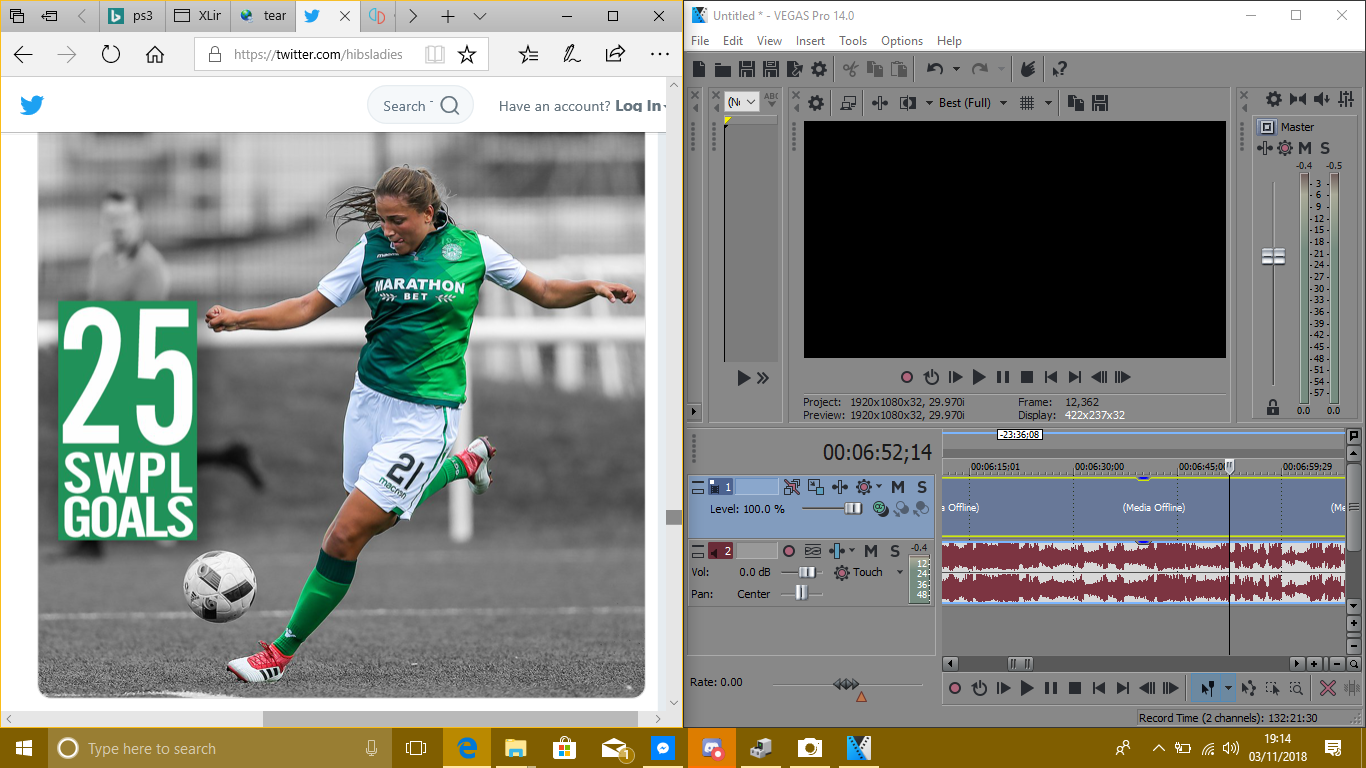Screen dimensions: 1366x768
Task: Open the Insert menu
Action: (810, 41)
